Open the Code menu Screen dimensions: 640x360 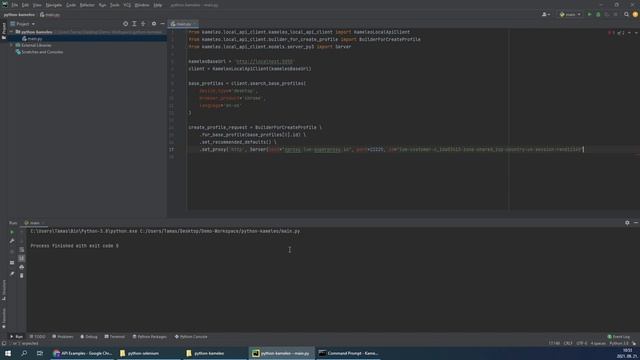(71, 5)
